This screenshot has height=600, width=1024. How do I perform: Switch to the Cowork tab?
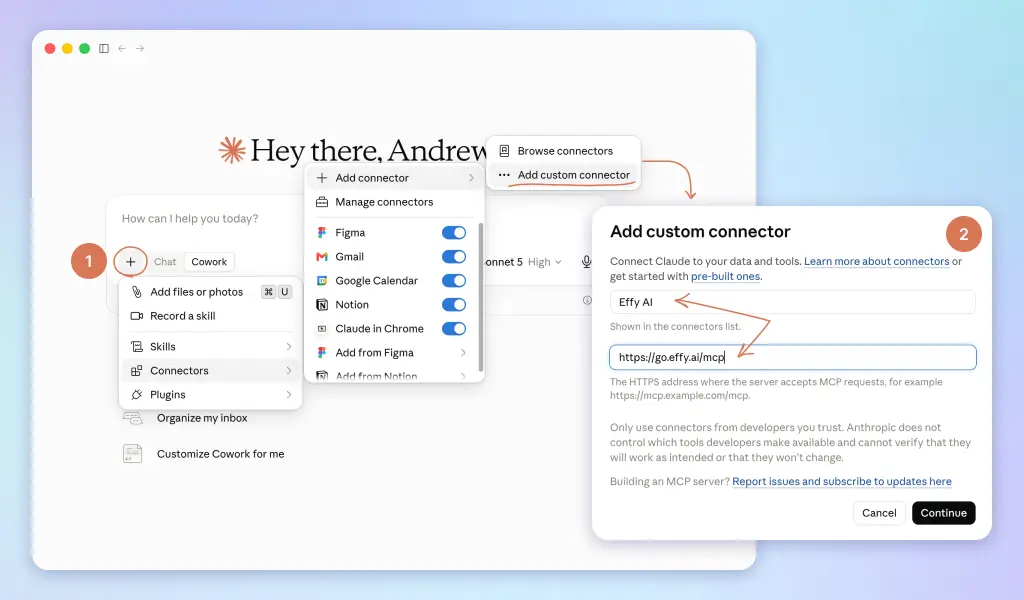209,262
